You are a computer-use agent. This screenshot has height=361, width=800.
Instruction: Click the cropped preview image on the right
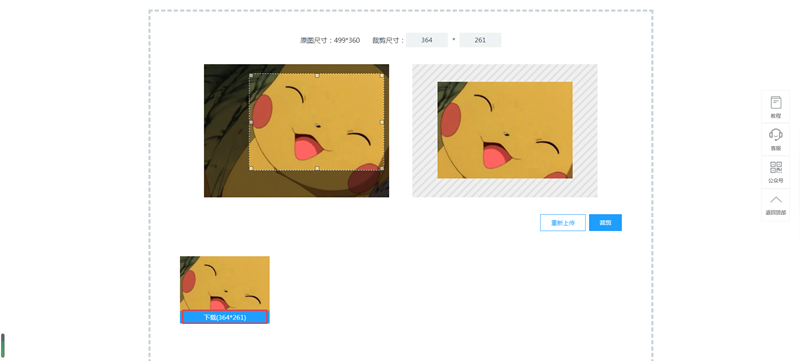[x=505, y=130]
